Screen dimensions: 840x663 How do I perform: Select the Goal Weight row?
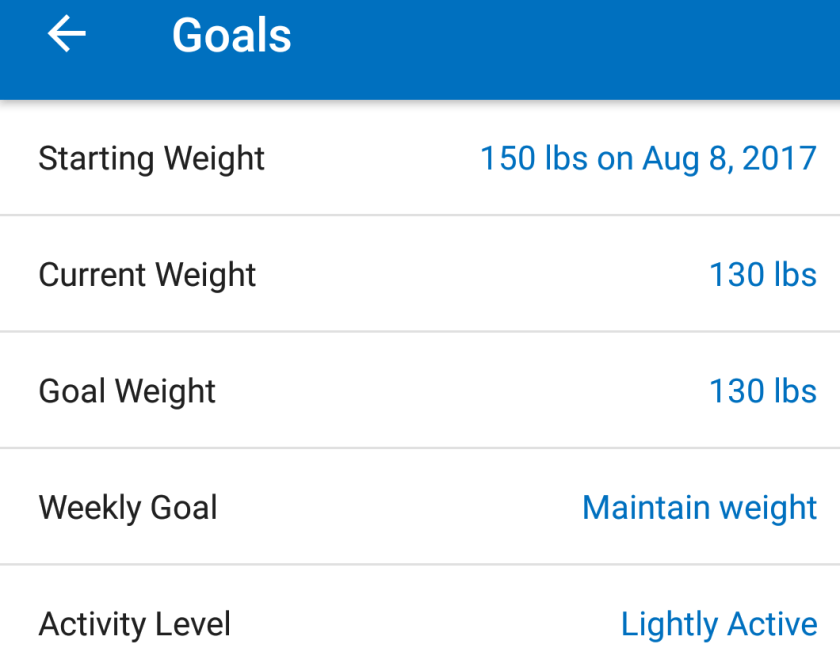[x=450, y=391]
